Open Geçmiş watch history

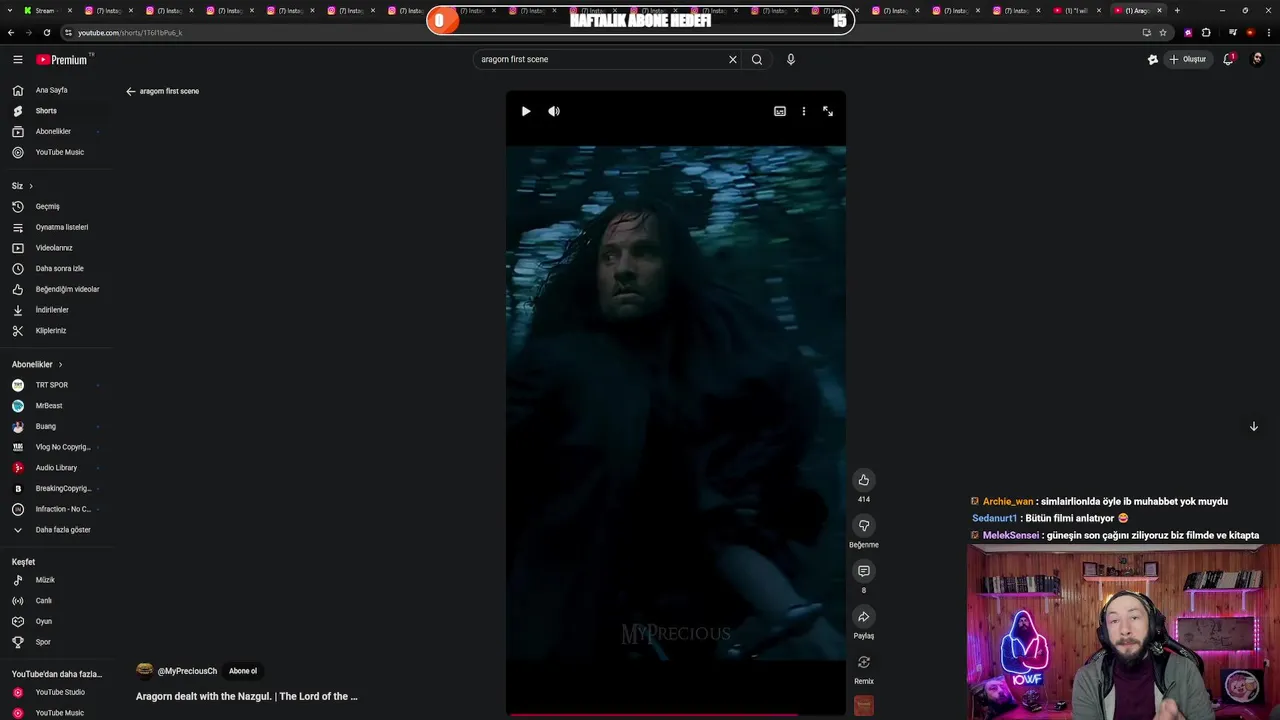pos(54,206)
